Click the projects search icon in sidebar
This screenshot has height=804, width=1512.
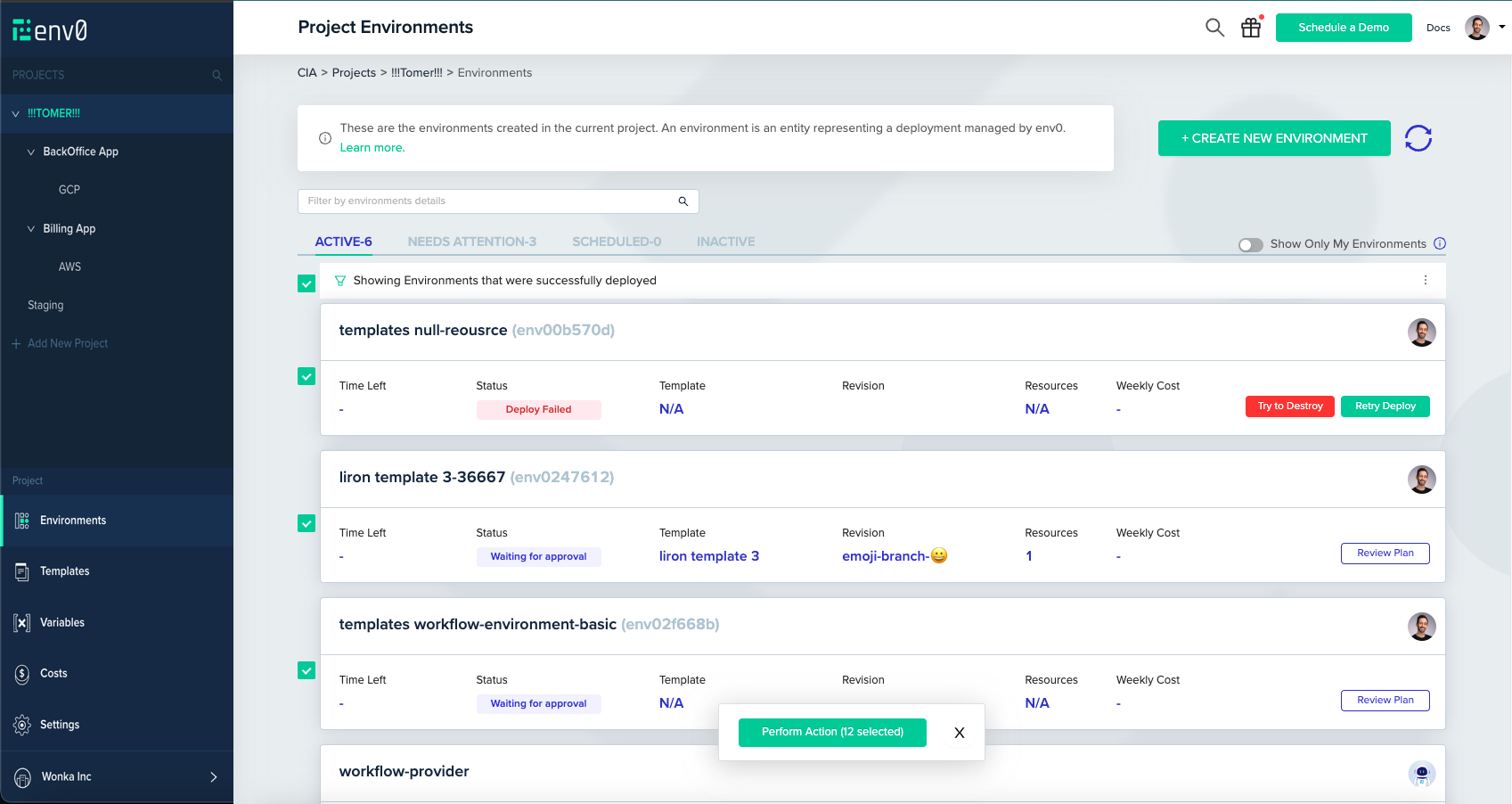coord(217,76)
